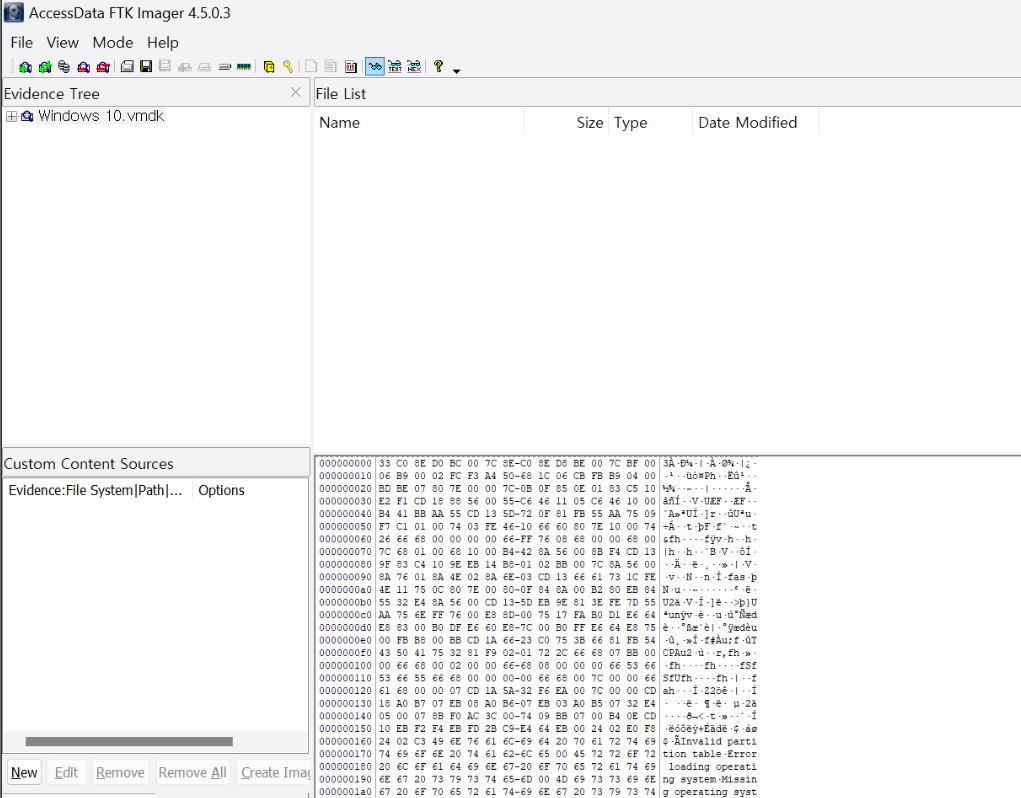Click grayed Add to Custom Content Image icon
Image resolution: width=1021 pixels, height=798 pixels.
click(x=185, y=66)
